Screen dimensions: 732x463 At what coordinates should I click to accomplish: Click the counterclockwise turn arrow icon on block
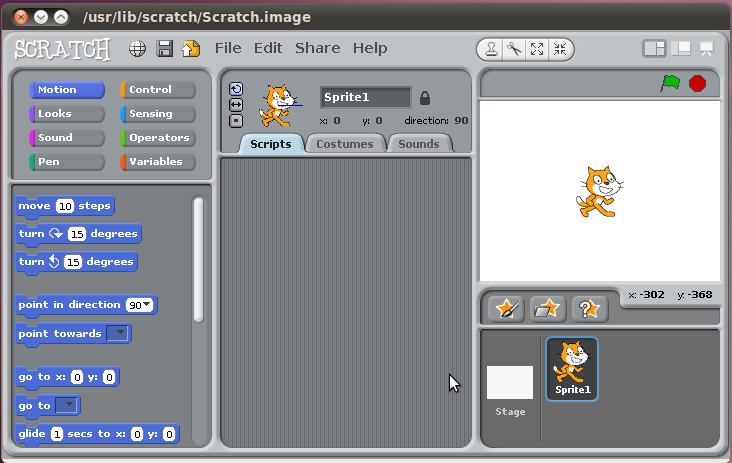point(54,261)
